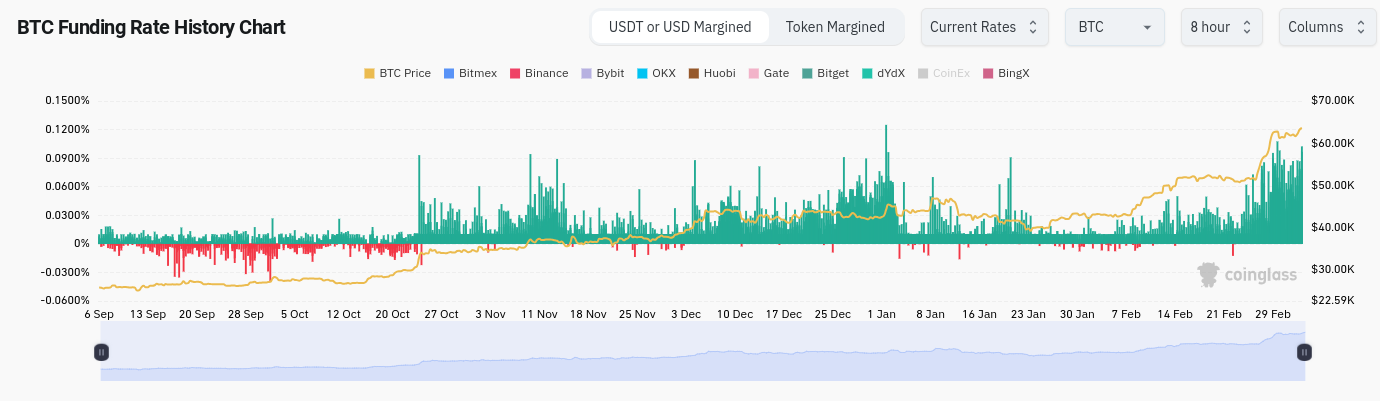The height and width of the screenshot is (401, 1380).
Task: Toggle Bybit legend marker
Action: click(587, 73)
